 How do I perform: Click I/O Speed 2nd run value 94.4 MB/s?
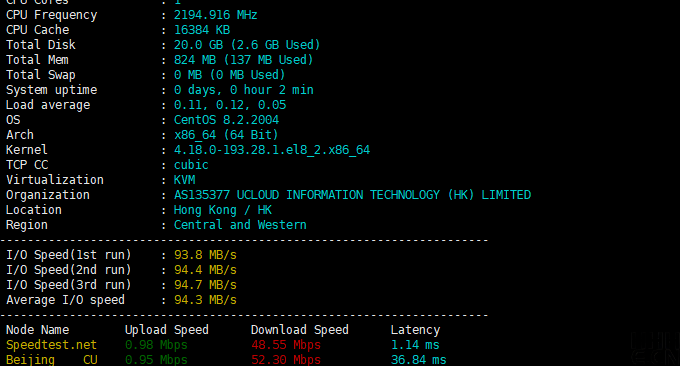point(206,270)
